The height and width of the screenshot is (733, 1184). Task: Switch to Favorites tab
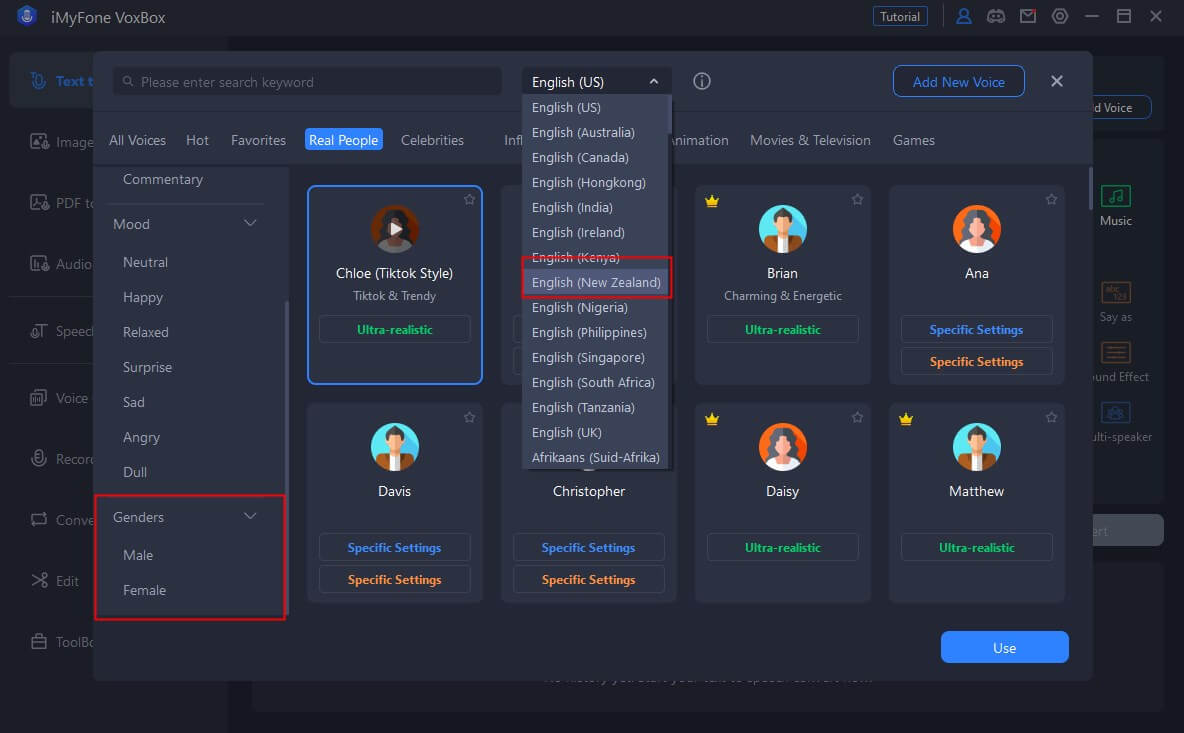click(258, 140)
